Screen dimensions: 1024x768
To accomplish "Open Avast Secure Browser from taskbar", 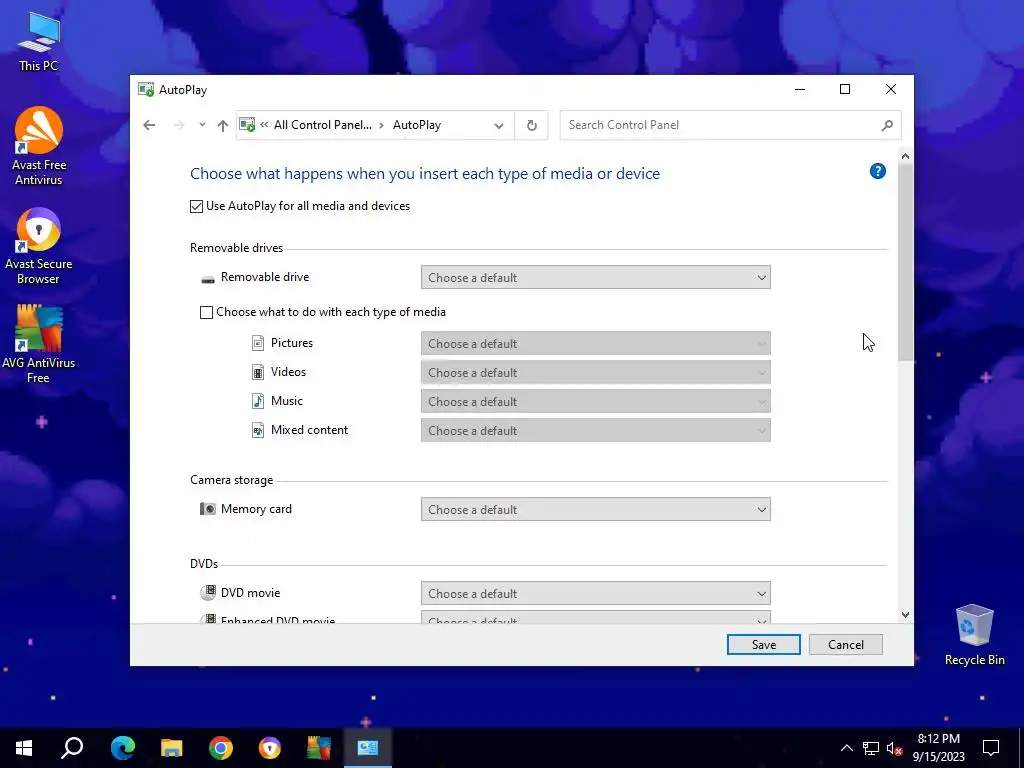I will (270, 748).
